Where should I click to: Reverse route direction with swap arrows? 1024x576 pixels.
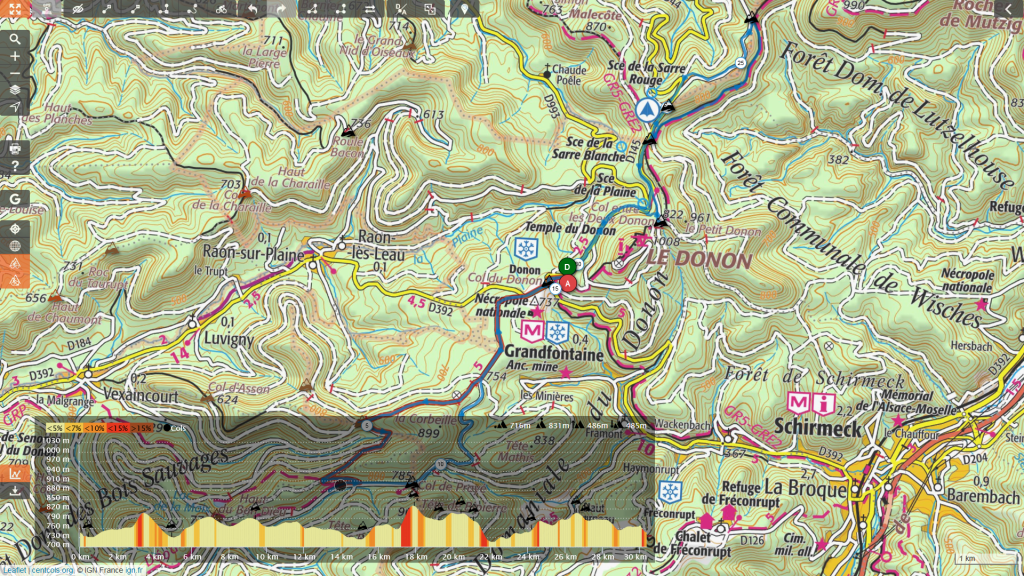click(370, 10)
